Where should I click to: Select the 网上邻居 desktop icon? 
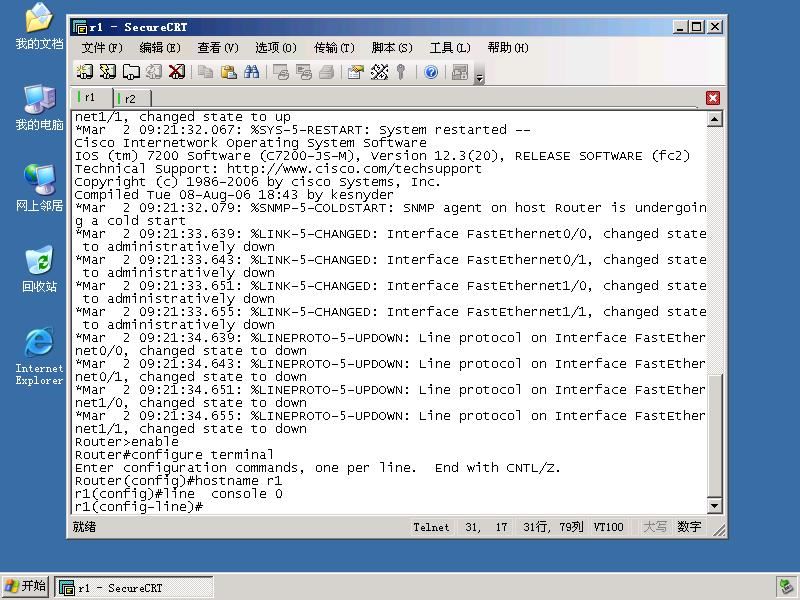click(x=39, y=188)
